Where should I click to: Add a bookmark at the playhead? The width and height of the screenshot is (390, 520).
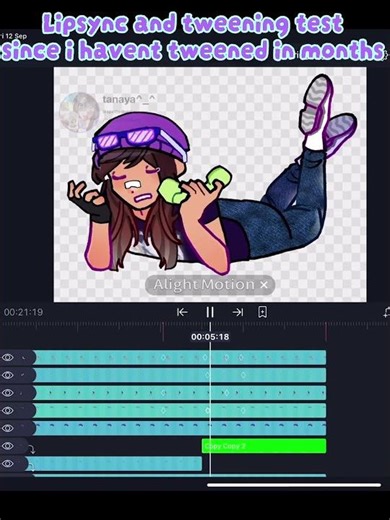[262, 312]
